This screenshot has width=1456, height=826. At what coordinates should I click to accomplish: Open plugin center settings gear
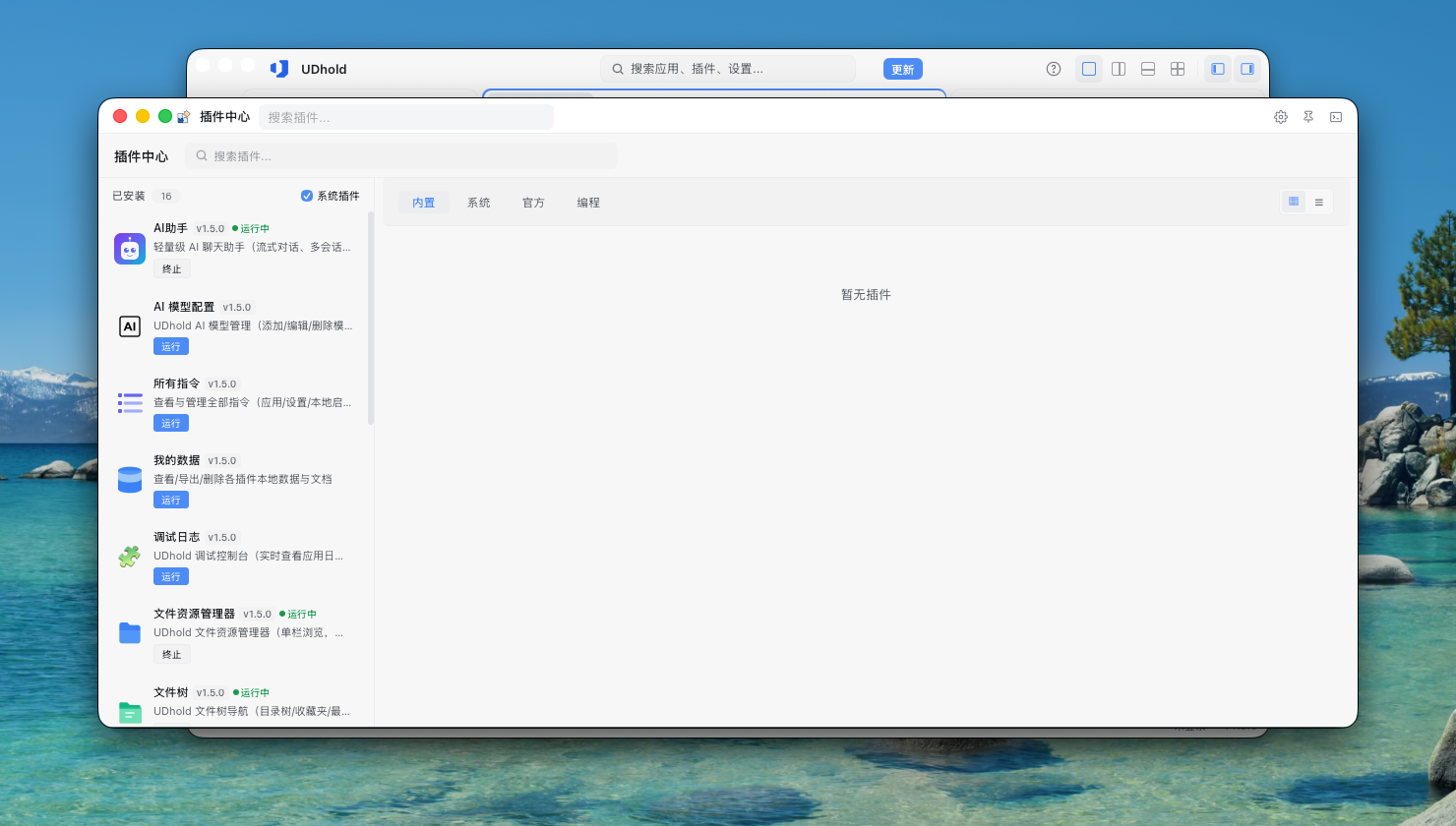(1281, 117)
